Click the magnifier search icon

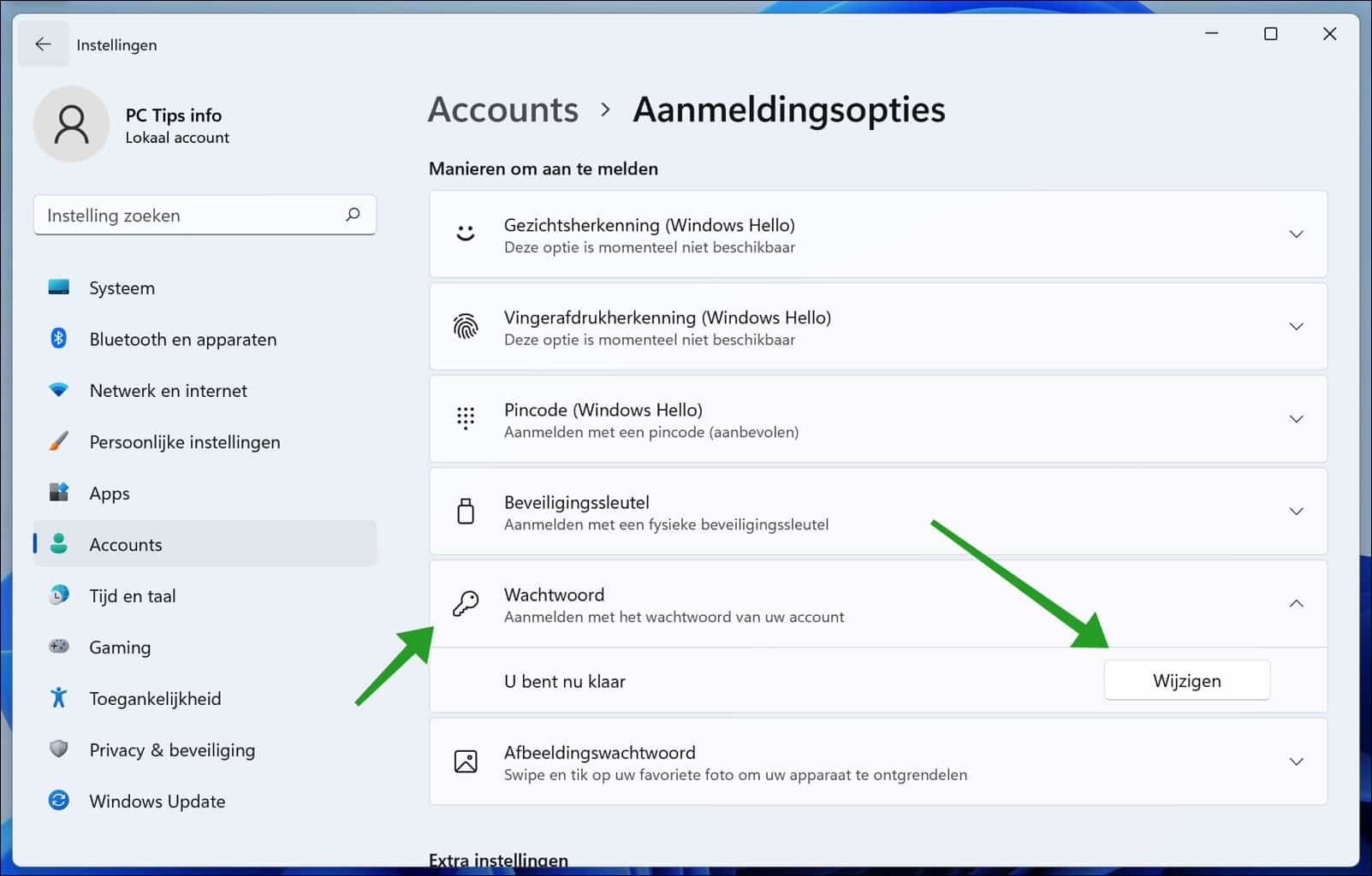pos(353,215)
